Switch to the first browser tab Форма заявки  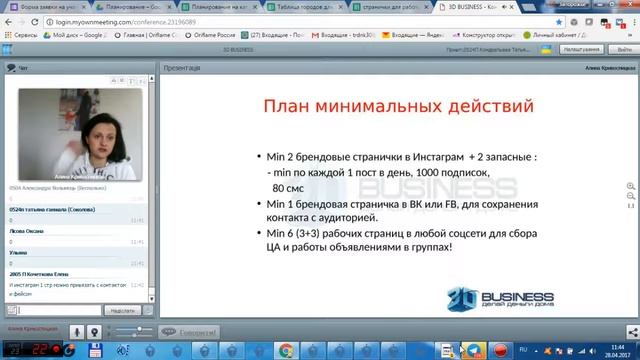point(48,7)
